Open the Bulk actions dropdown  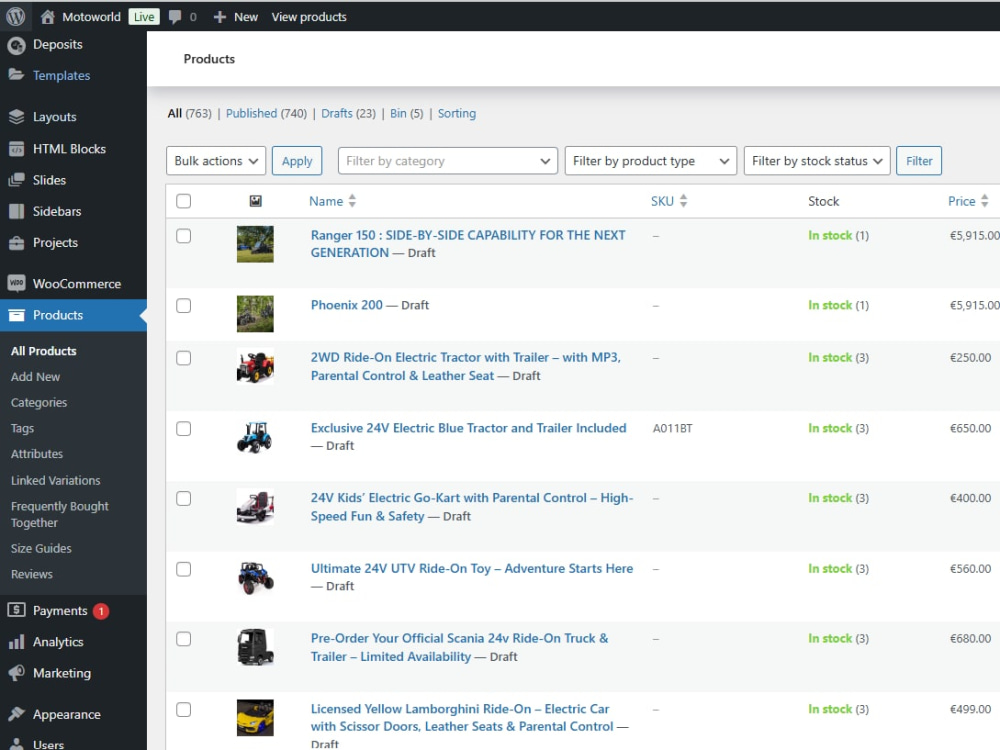pos(216,161)
